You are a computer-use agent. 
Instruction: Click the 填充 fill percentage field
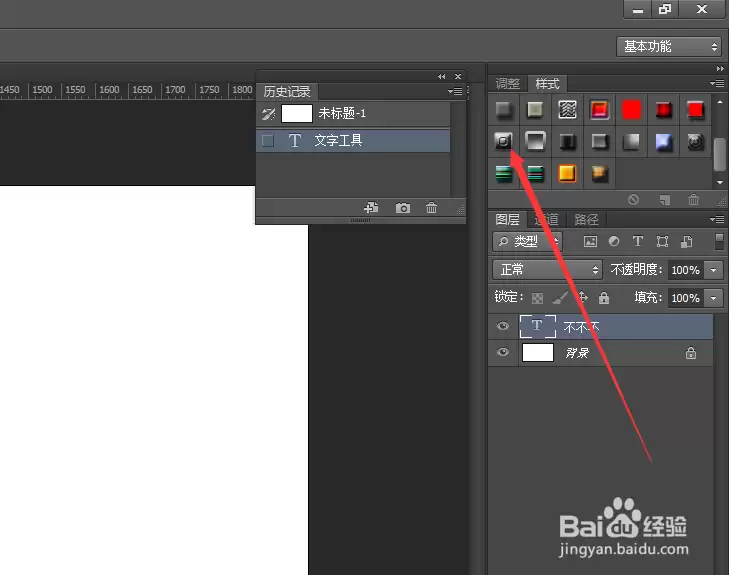coord(686,298)
